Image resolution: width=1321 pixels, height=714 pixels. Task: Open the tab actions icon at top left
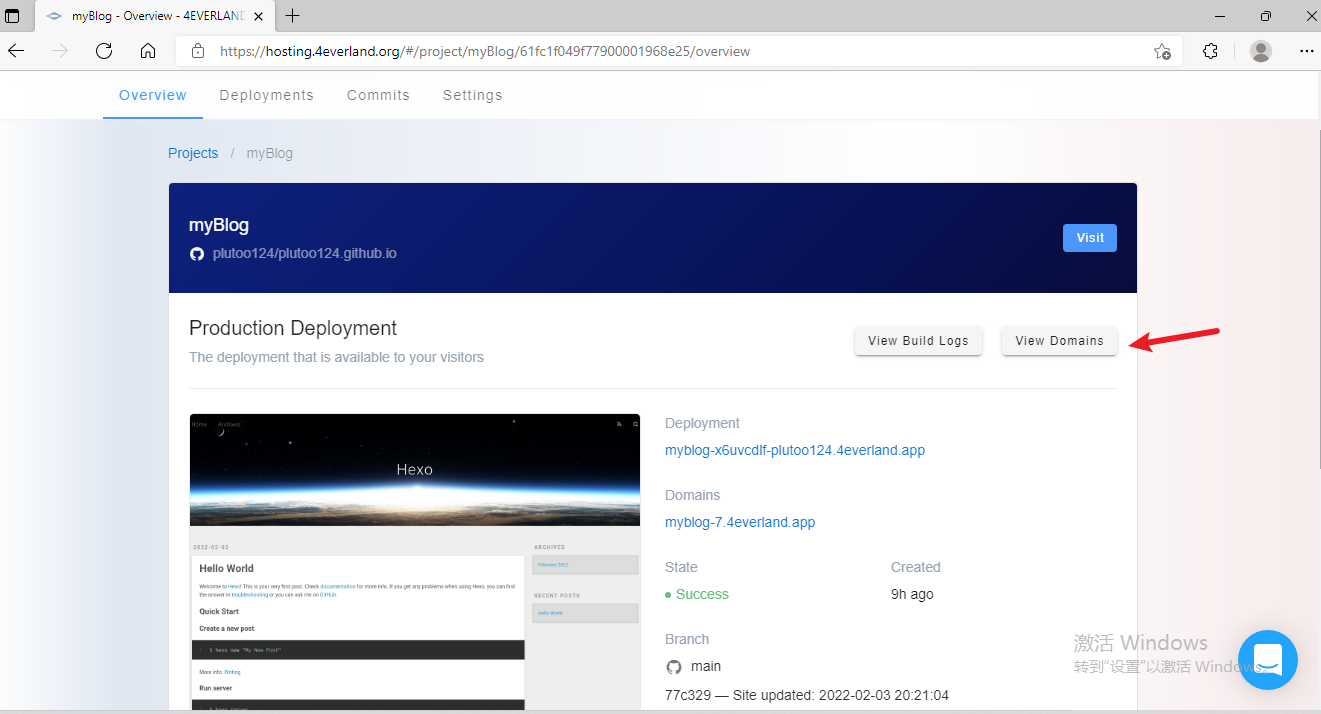point(12,16)
